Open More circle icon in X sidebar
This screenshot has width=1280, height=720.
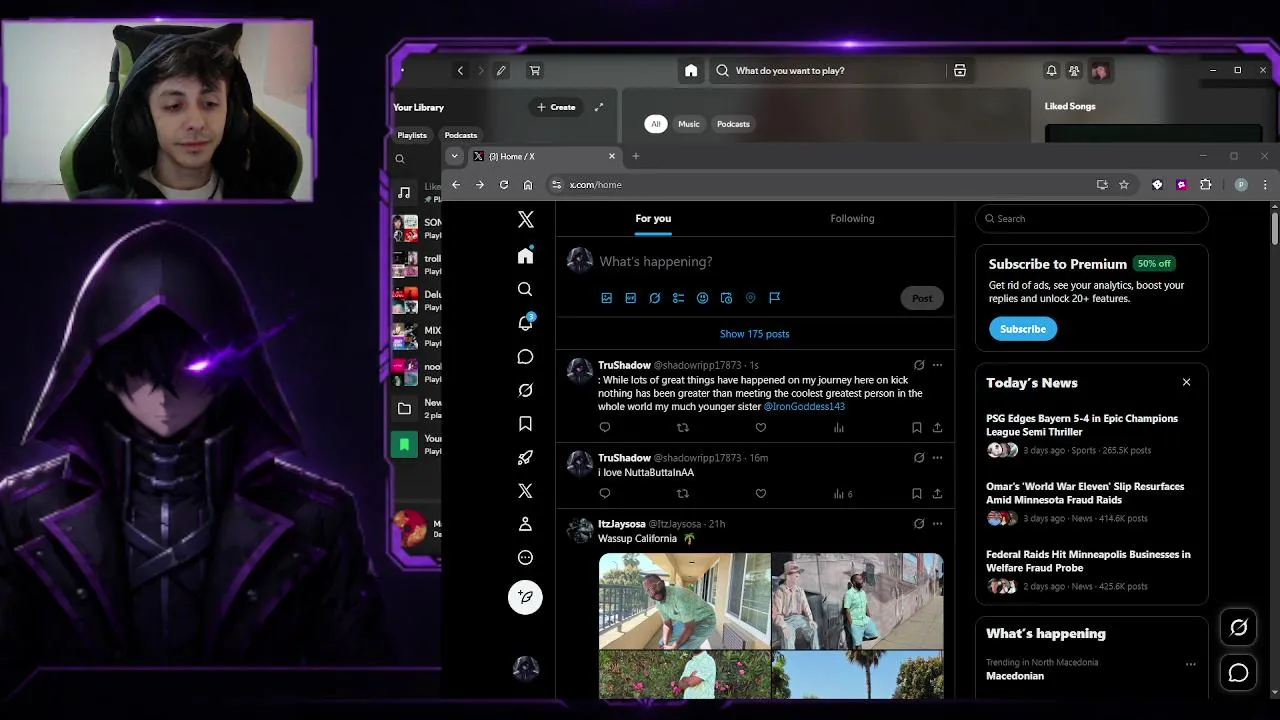(525, 558)
